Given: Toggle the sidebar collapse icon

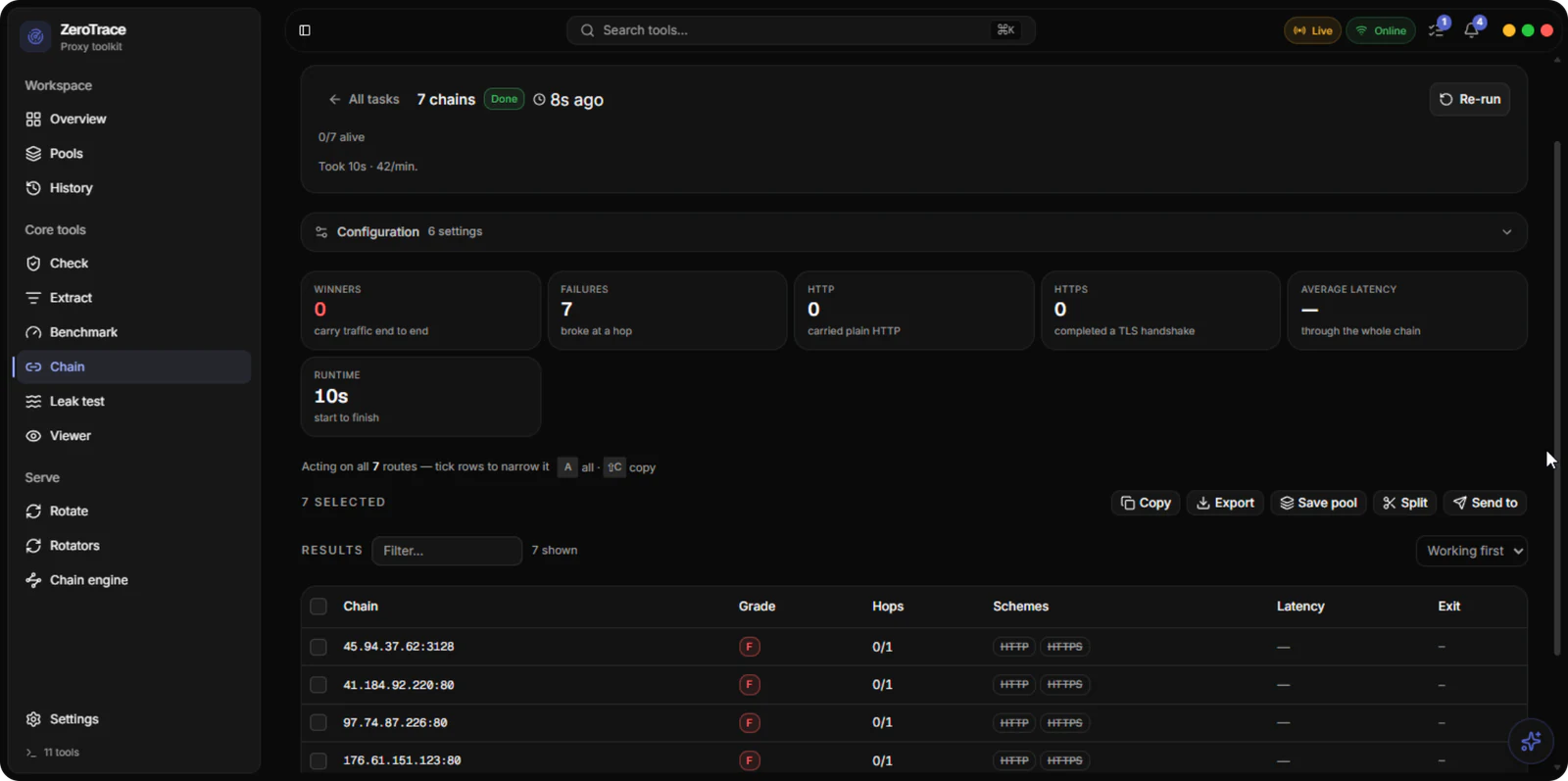Looking at the screenshot, I should point(305,30).
